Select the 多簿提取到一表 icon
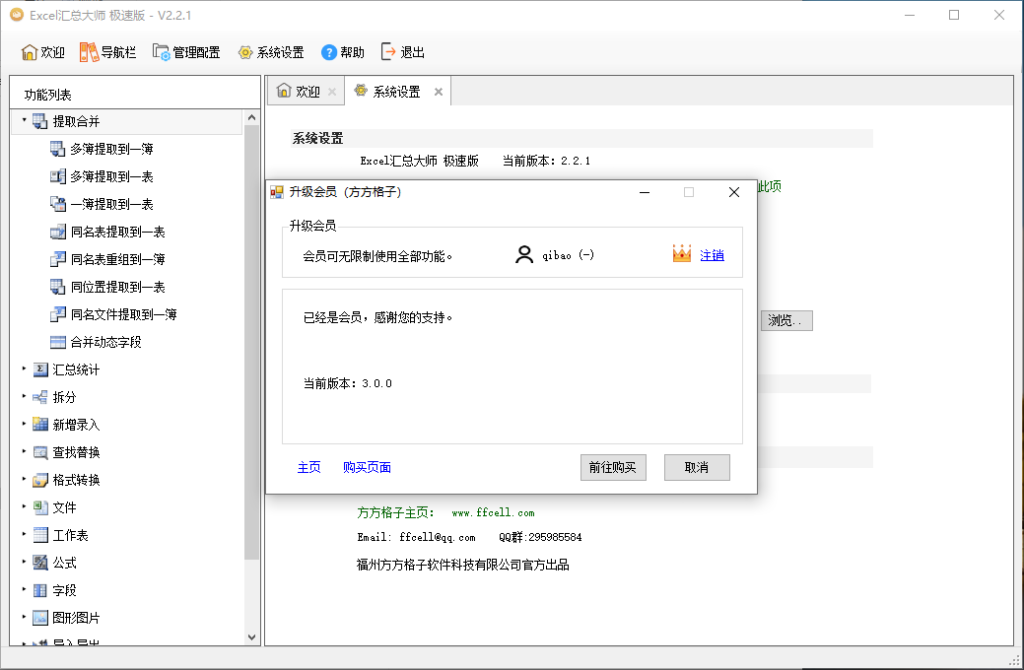 57,176
